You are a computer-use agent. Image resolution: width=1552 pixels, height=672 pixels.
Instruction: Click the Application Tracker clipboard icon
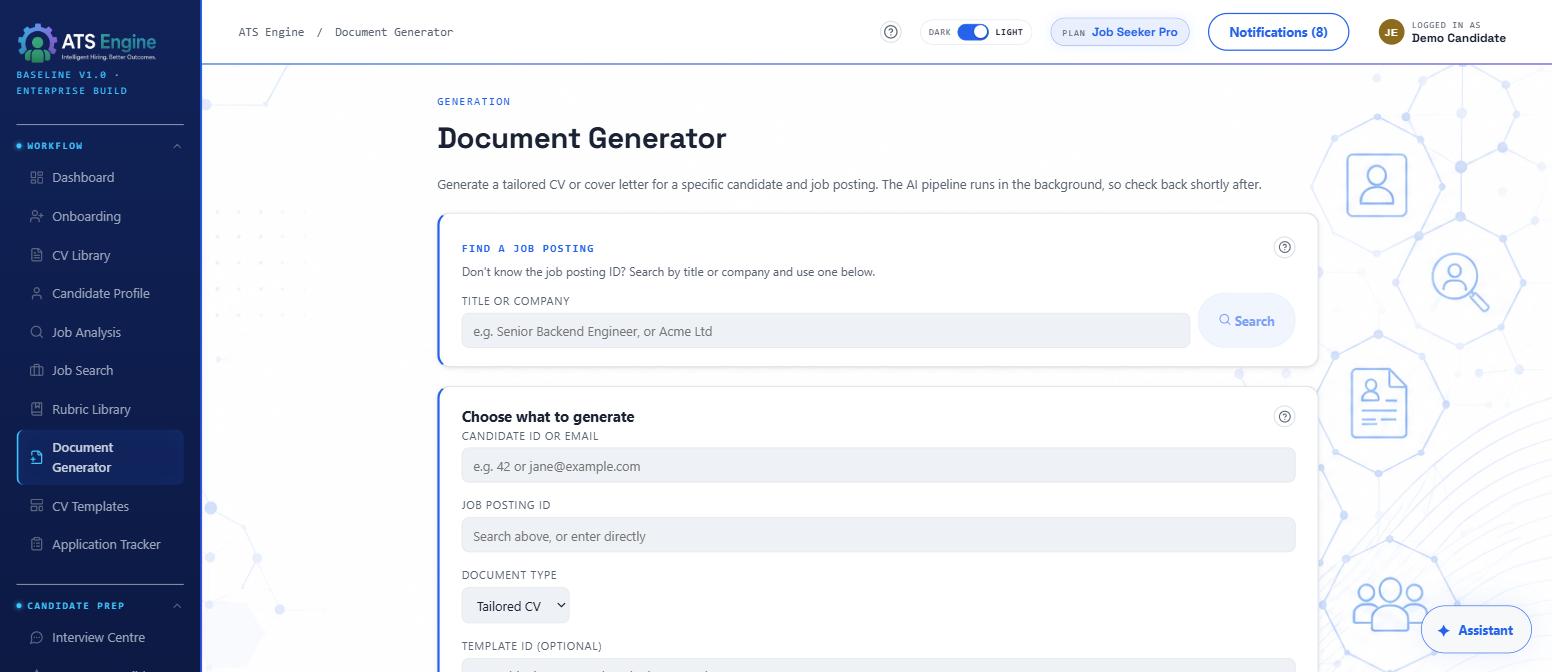point(37,544)
